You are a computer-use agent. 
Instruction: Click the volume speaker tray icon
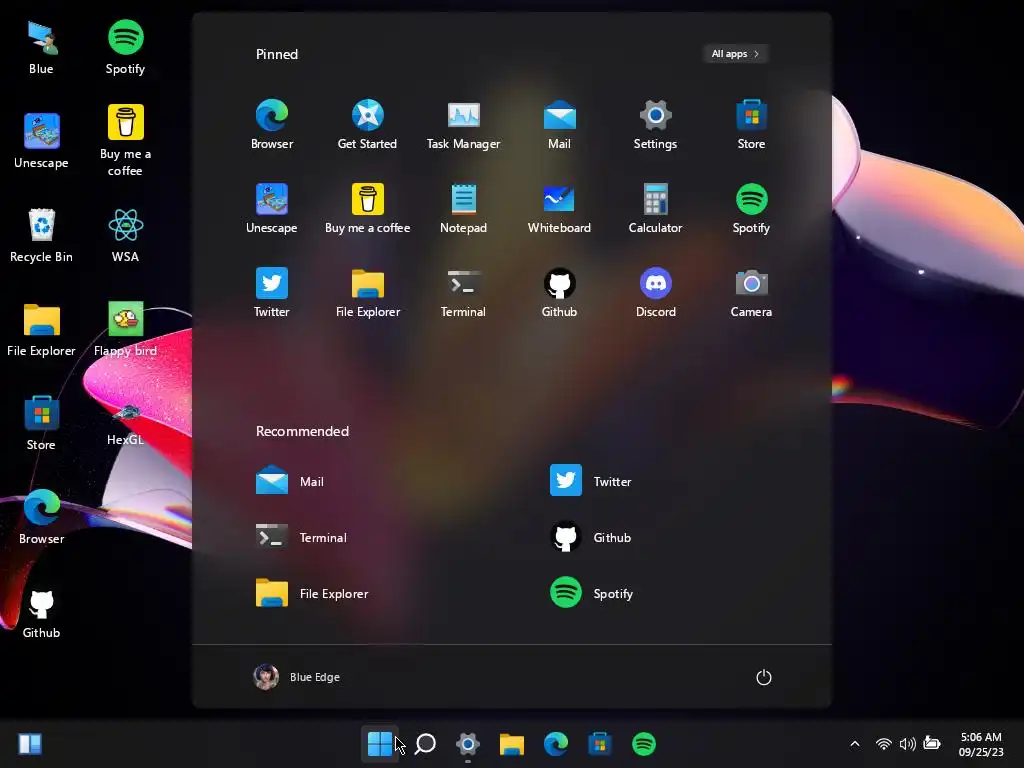908,744
